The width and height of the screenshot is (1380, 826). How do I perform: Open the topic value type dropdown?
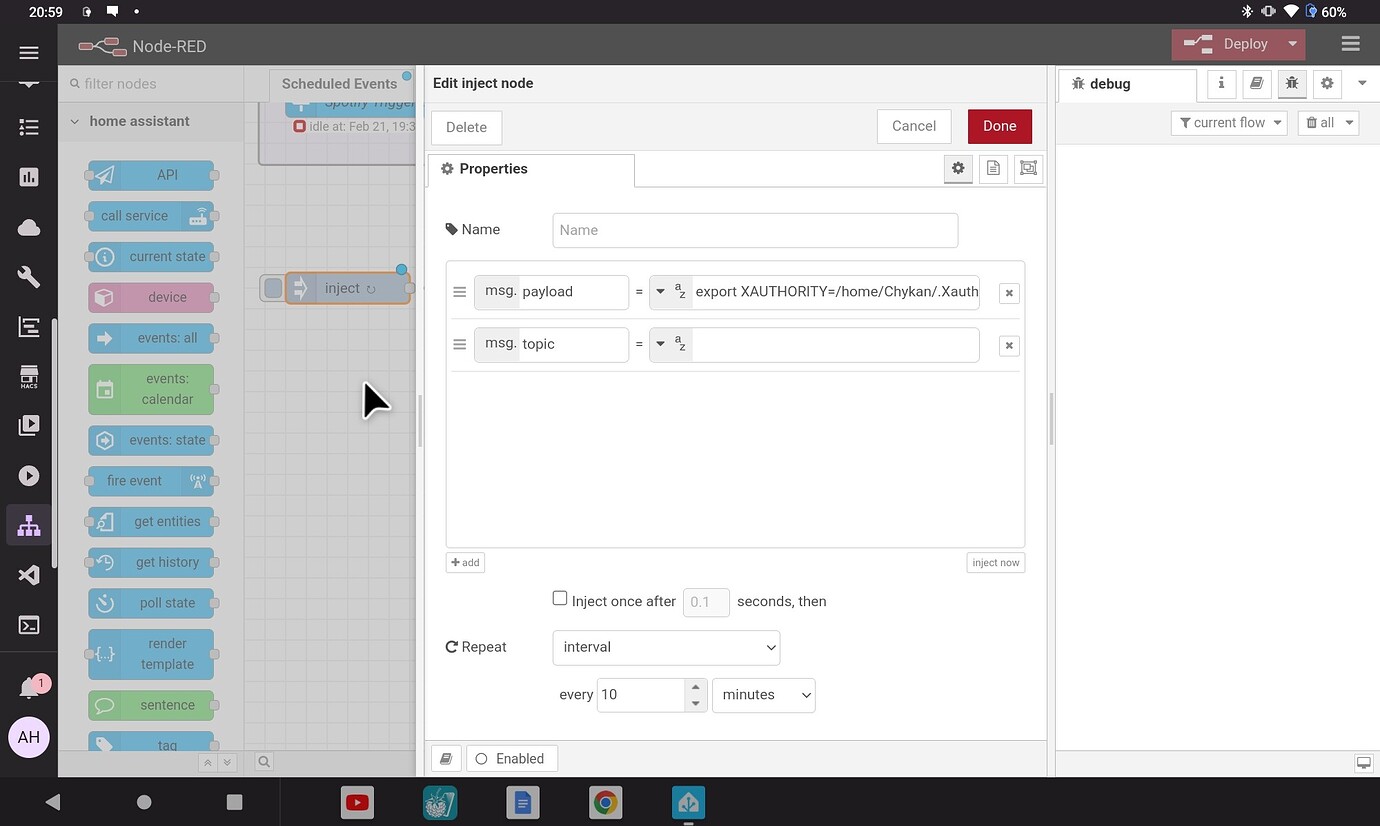(x=672, y=343)
